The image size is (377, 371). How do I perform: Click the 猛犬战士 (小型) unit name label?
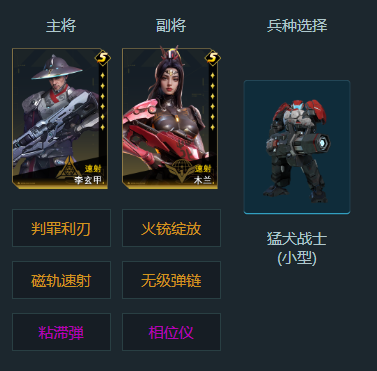[297, 248]
